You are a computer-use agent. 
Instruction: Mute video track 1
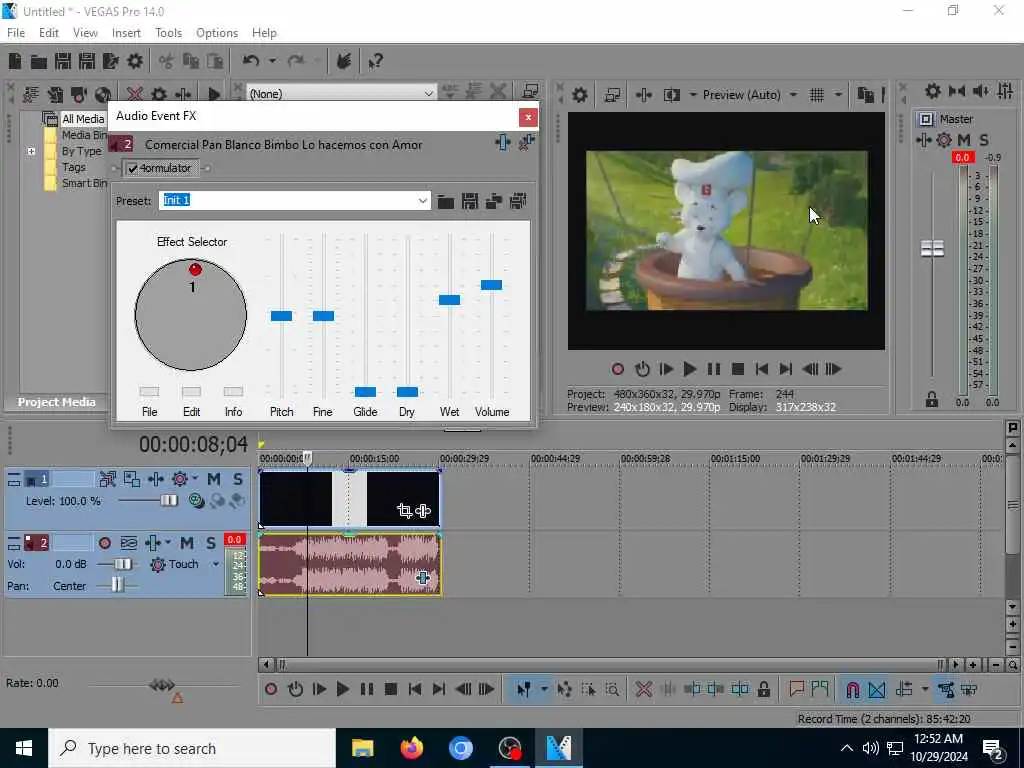point(214,479)
